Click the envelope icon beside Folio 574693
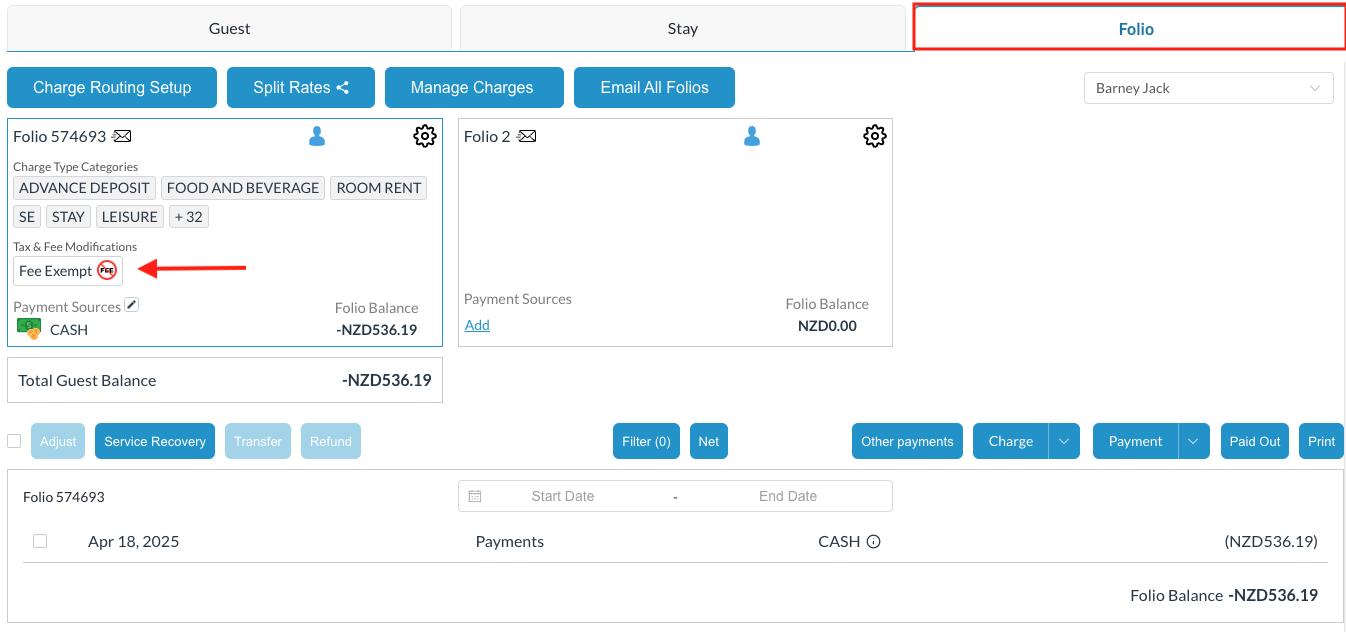The width and height of the screenshot is (1346, 634). point(122,136)
